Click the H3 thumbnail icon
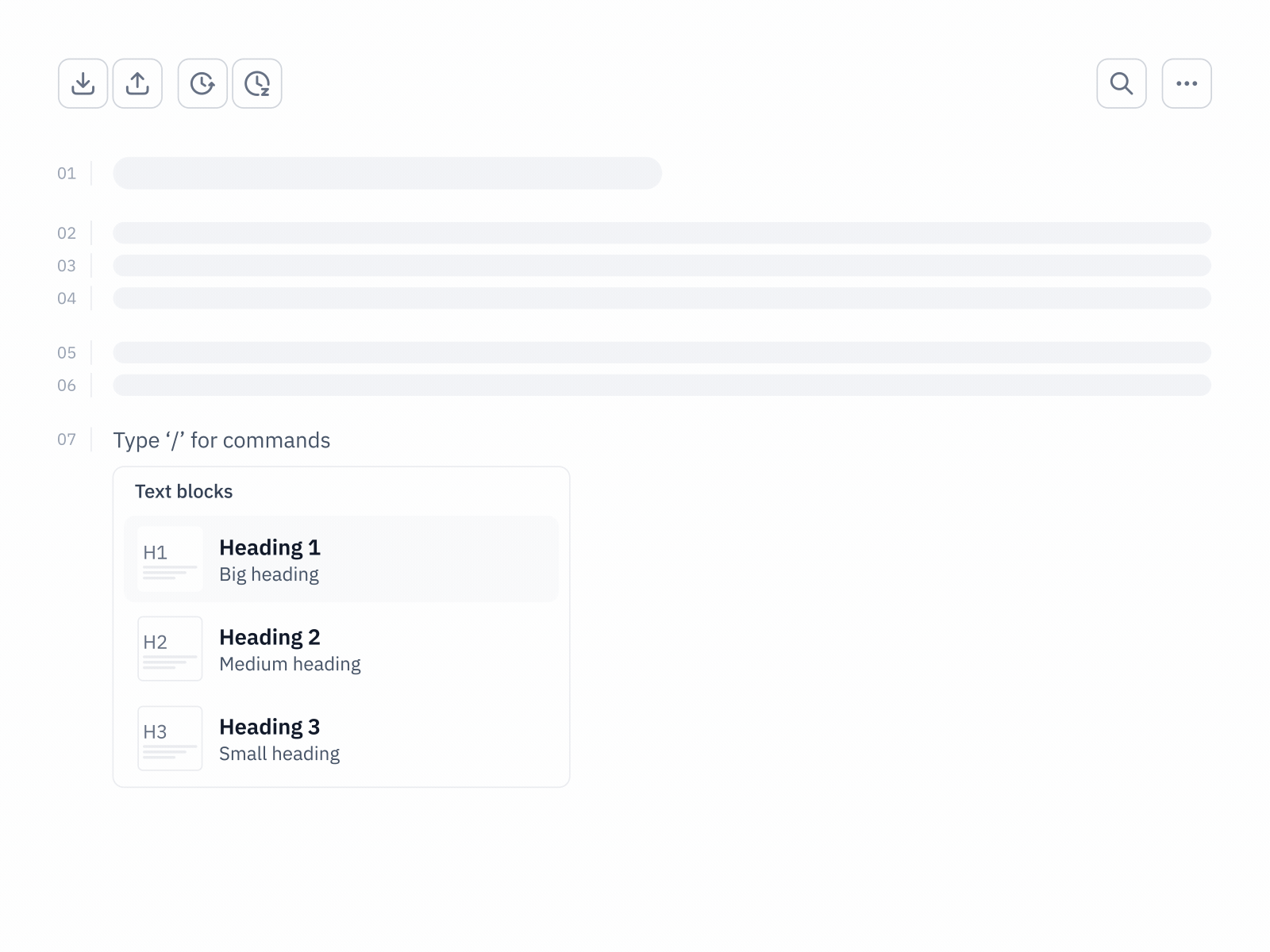 coord(170,738)
